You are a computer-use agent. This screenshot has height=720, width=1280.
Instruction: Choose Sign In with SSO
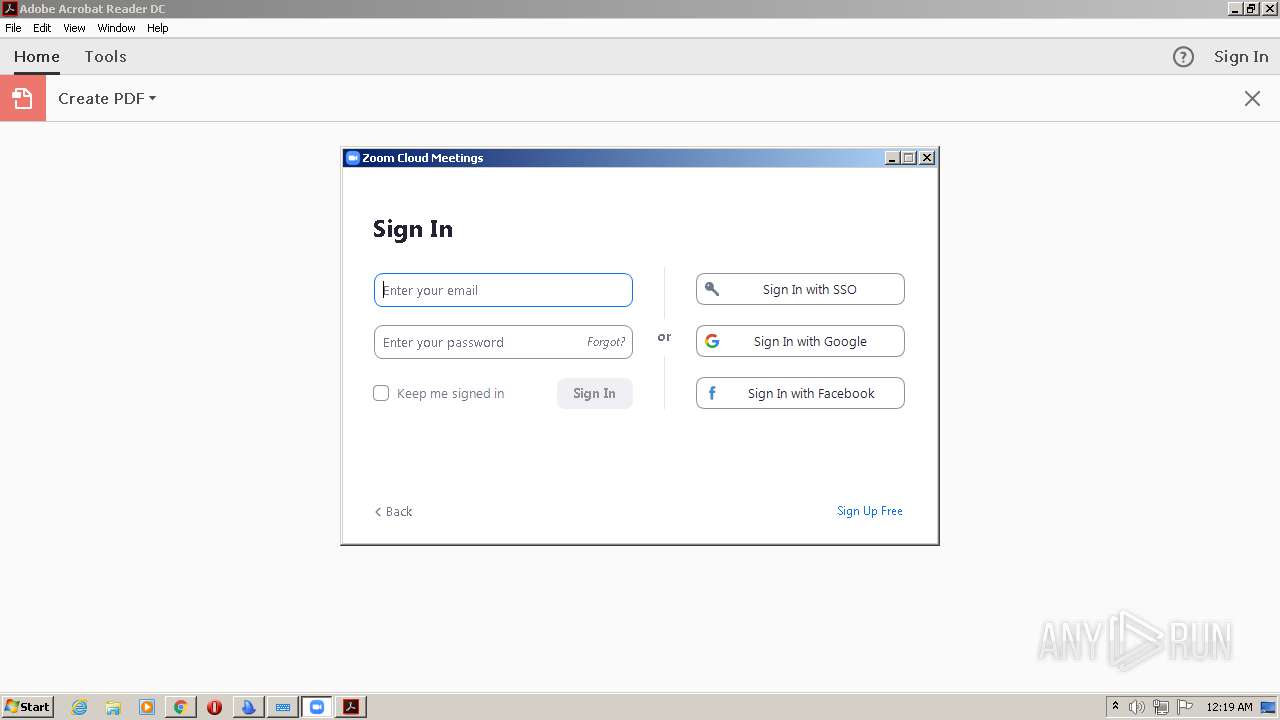coord(800,289)
